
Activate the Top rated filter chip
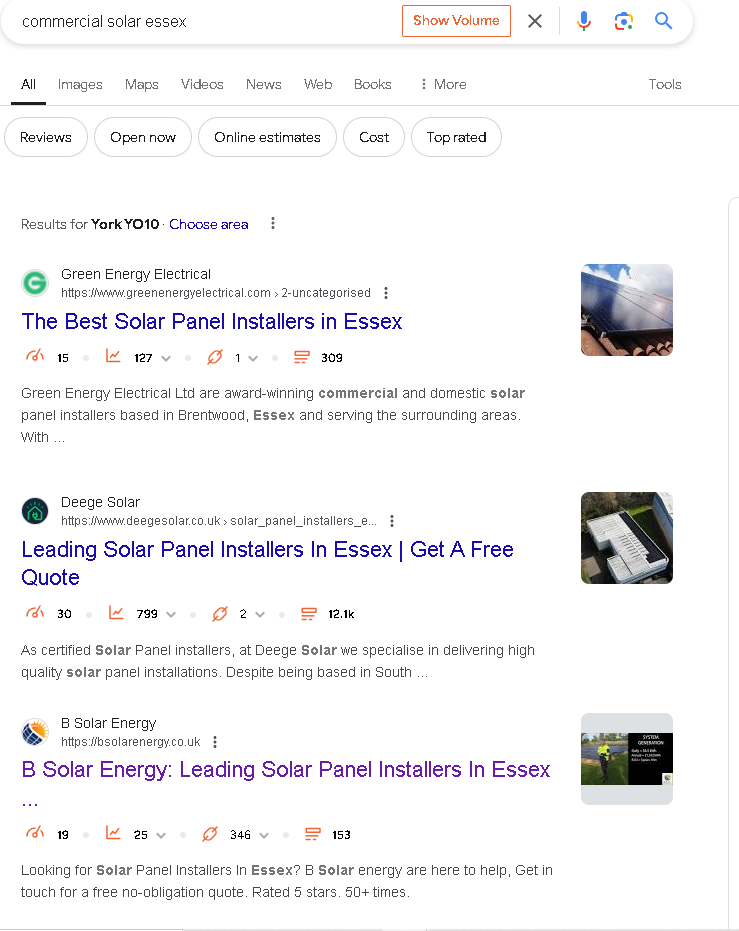tap(456, 137)
